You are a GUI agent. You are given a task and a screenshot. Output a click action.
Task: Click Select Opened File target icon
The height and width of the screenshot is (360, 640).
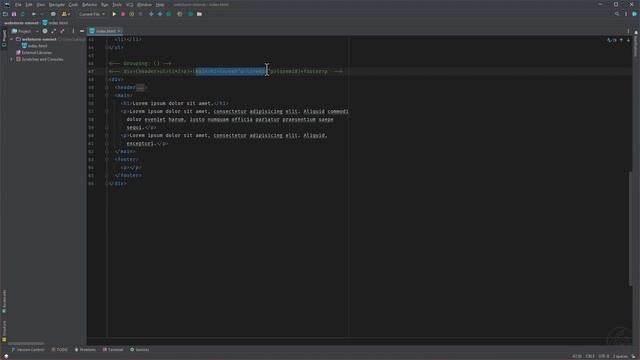pos(45,31)
